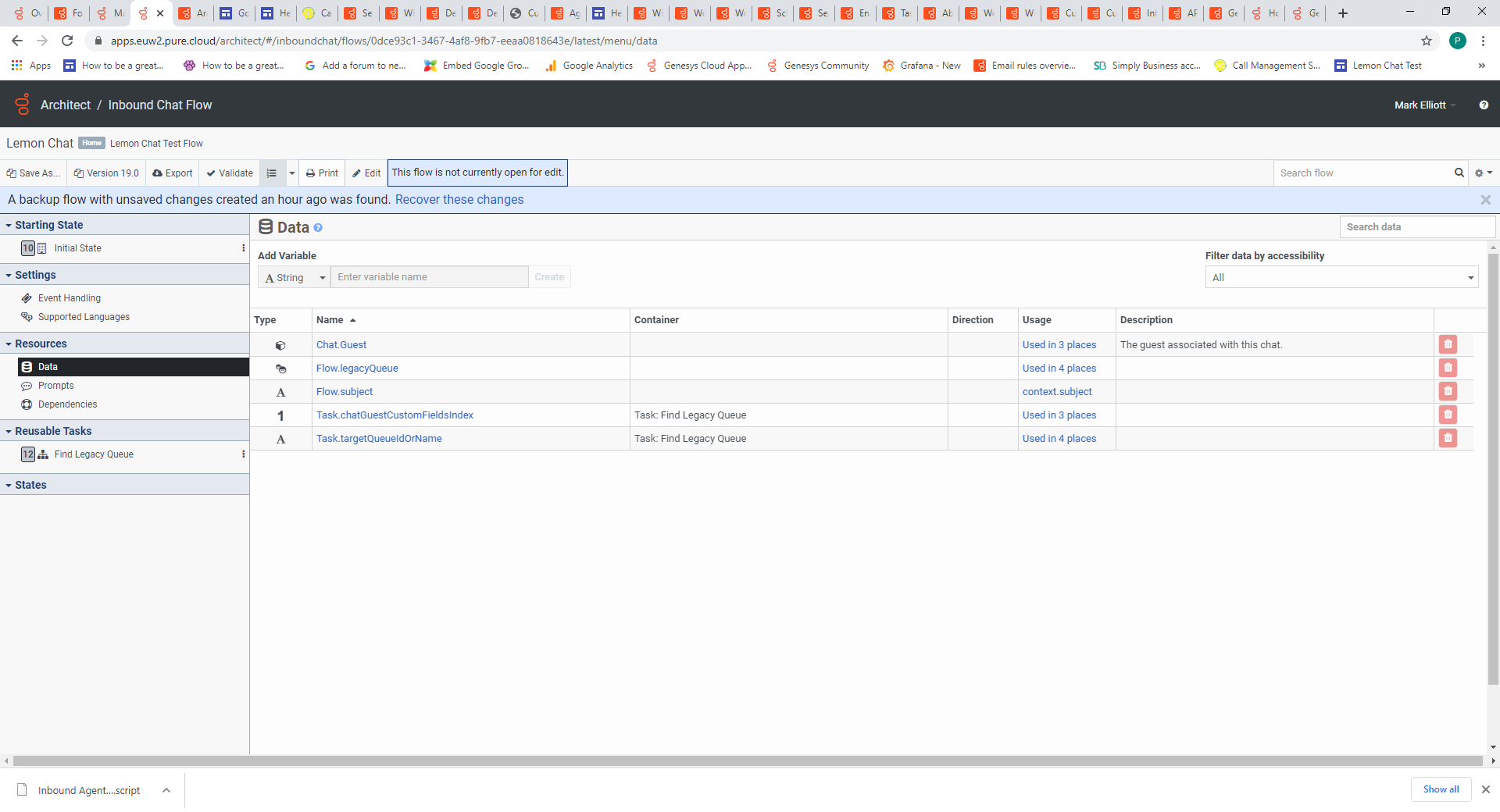Click the trash icon for Flow.subject row
This screenshot has height=812, width=1500.
1448,391
